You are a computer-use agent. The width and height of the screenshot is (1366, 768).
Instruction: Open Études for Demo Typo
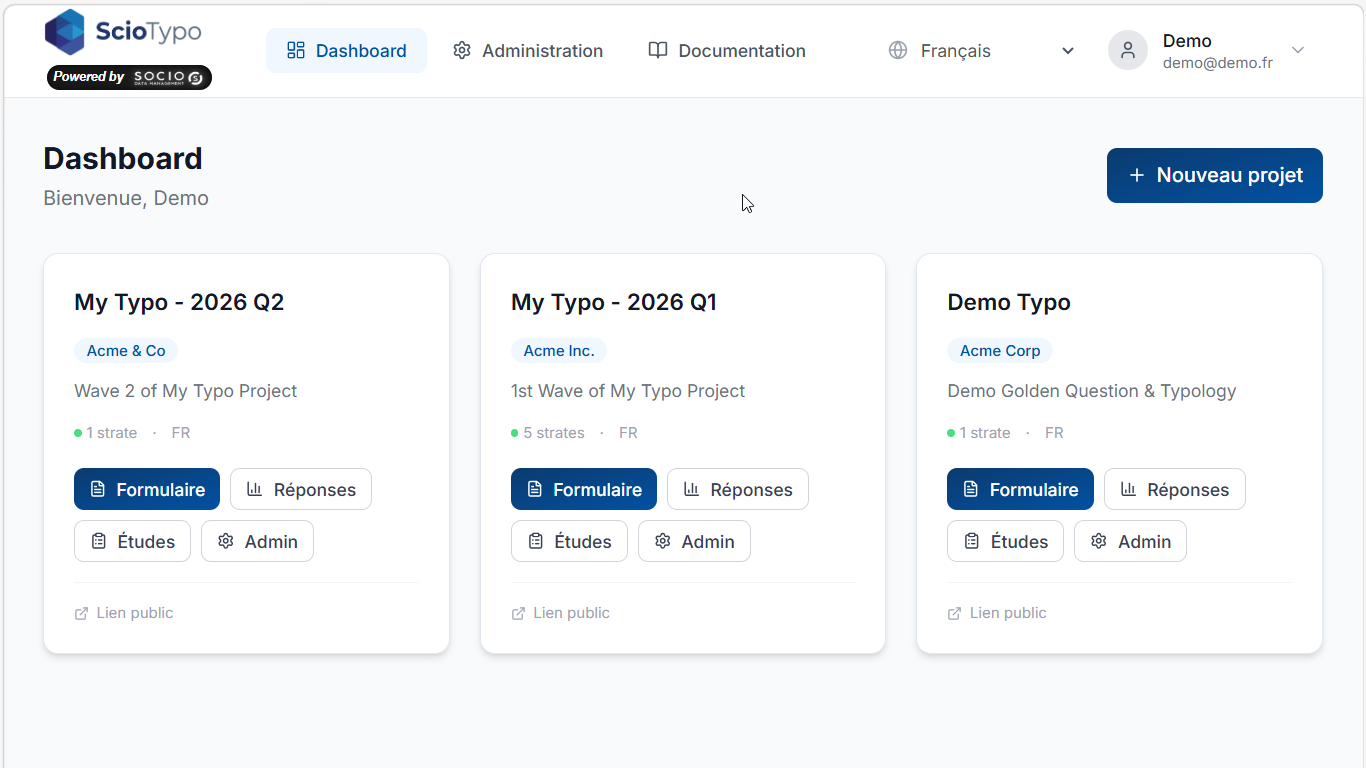click(x=1005, y=541)
